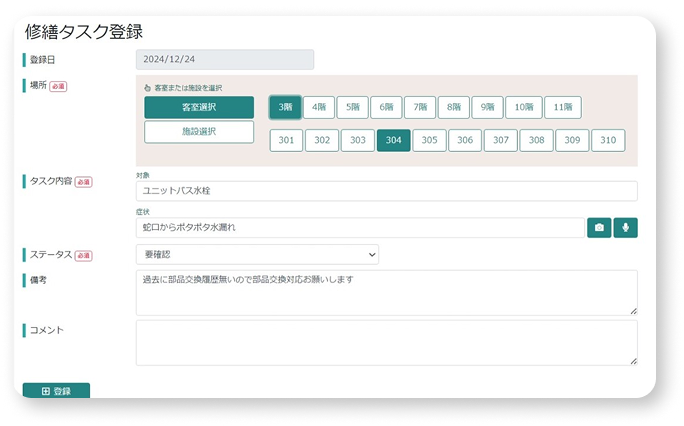Choose room 301

(x=286, y=141)
